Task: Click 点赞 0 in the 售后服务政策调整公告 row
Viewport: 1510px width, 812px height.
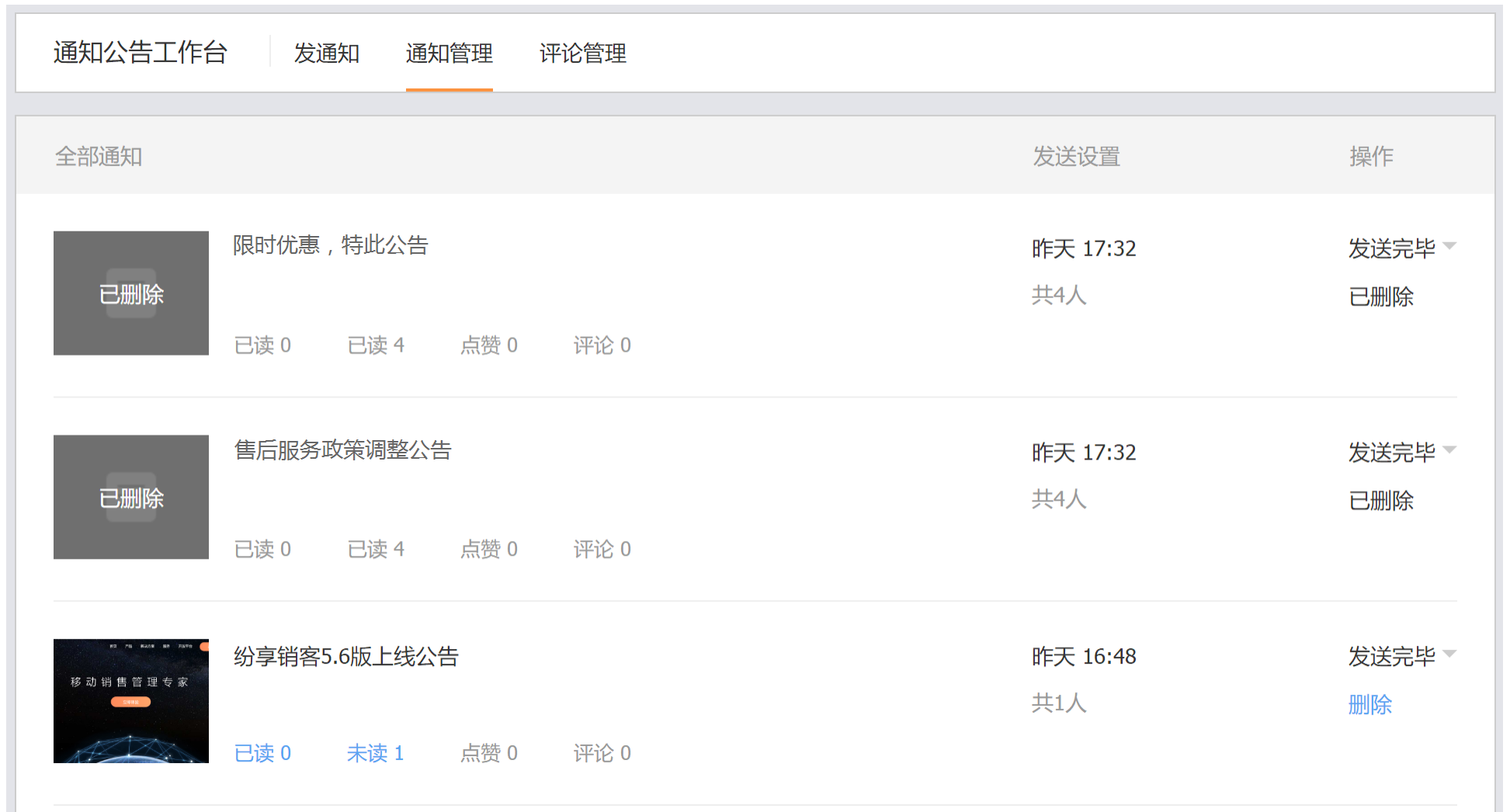Action: (x=489, y=550)
